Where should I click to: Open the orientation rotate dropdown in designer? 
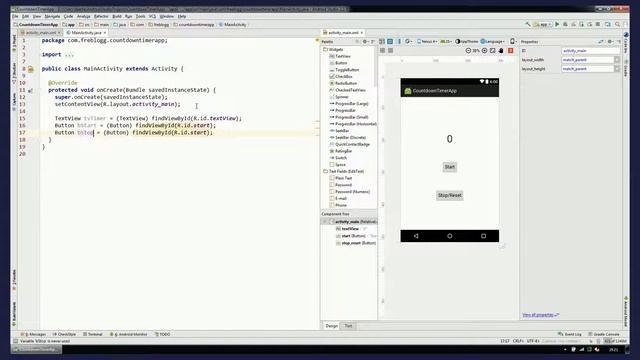(408, 42)
